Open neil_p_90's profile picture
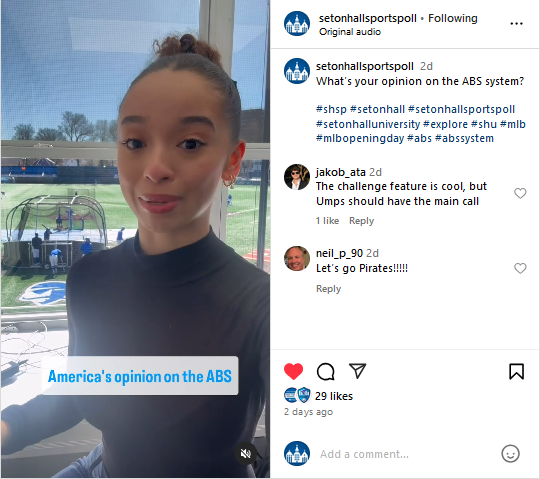540x479 pixels. (x=297, y=259)
